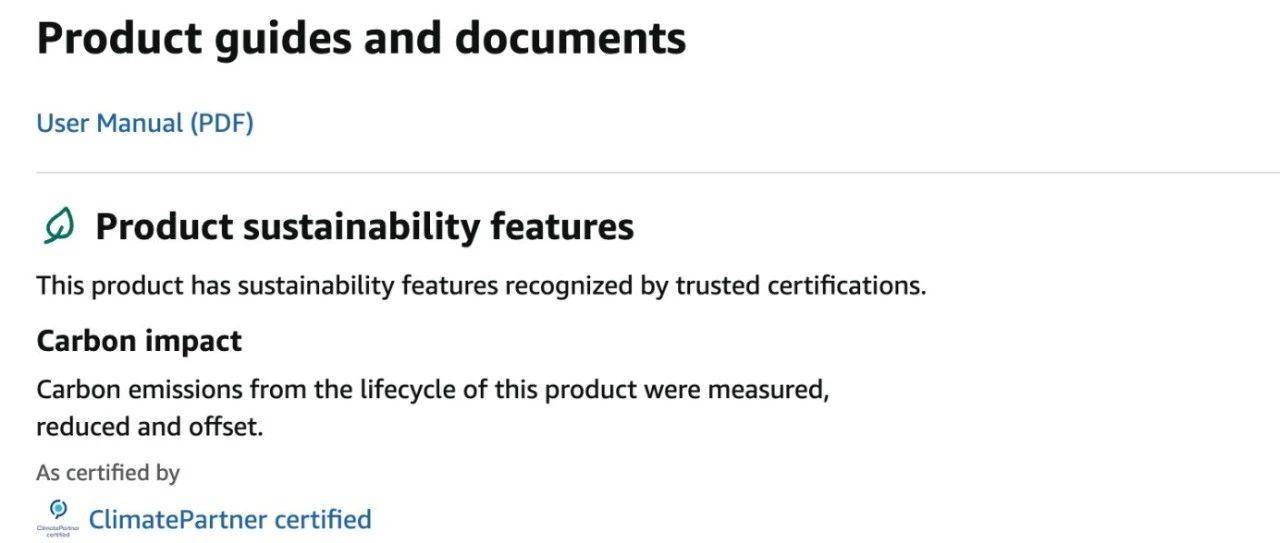Click the word 'certified' in ClimatePartner link
1280x543 pixels.
[x=323, y=519]
